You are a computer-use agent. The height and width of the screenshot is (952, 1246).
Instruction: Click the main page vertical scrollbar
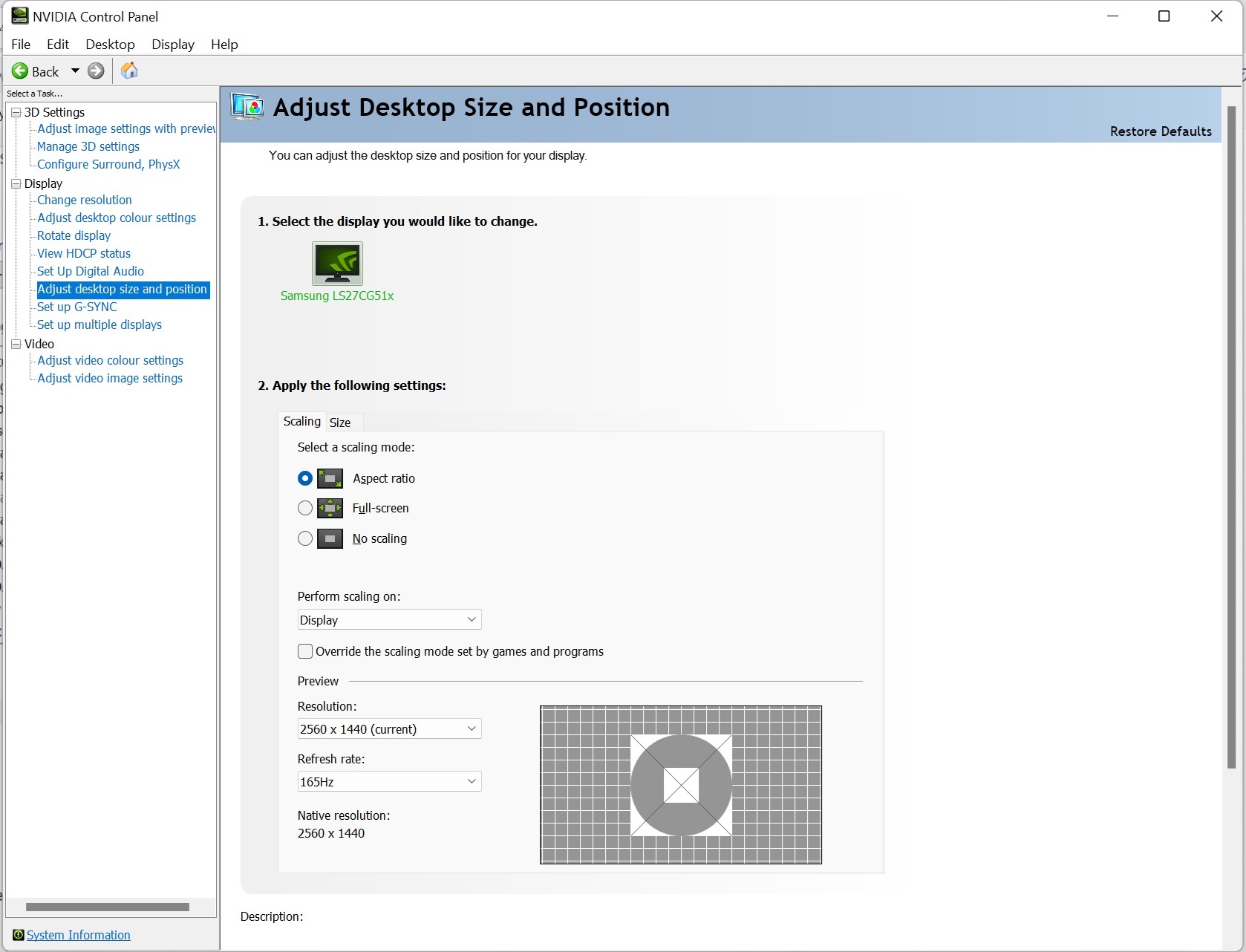click(1231, 438)
